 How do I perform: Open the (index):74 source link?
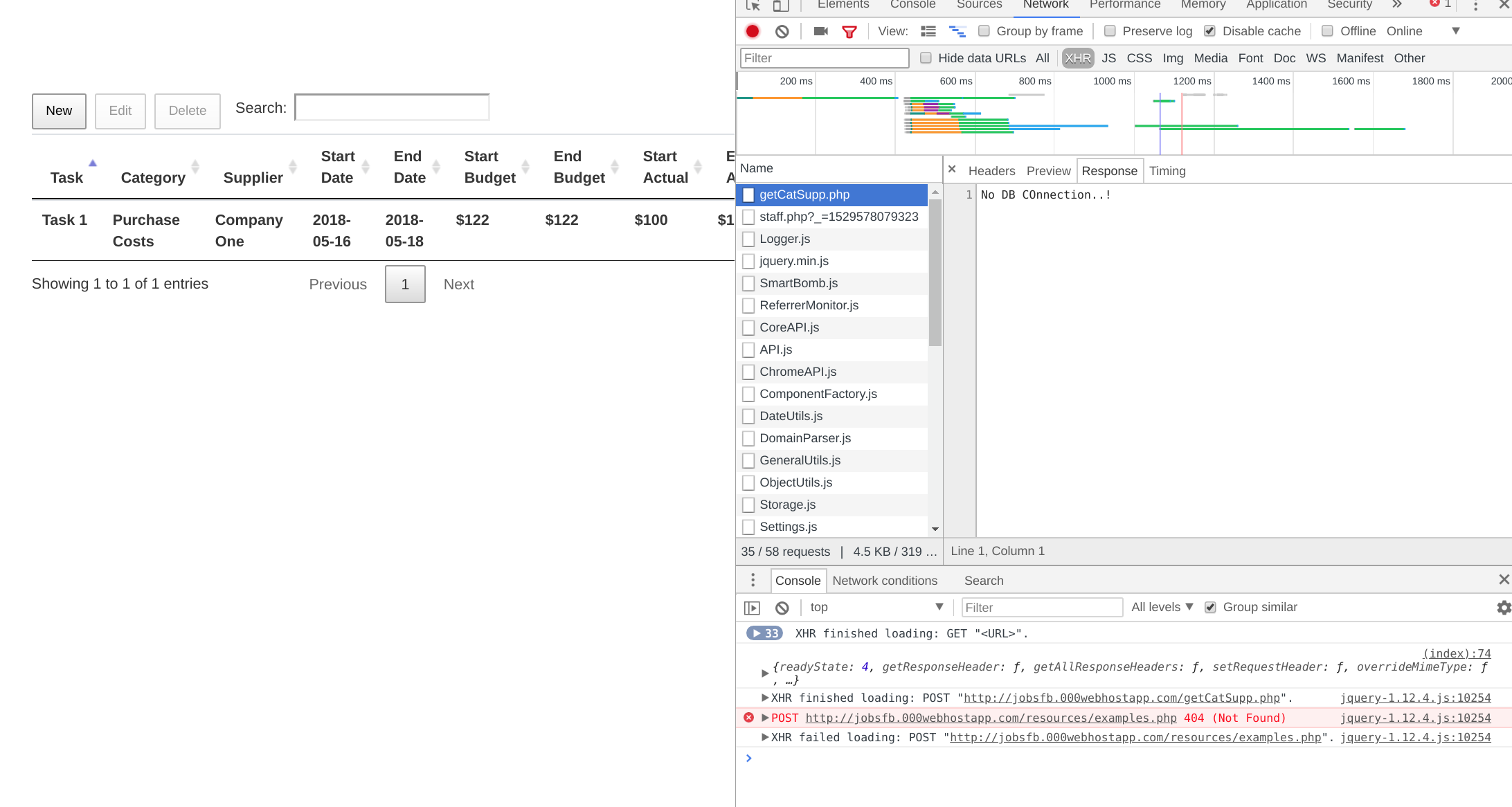pyautogui.click(x=1457, y=653)
